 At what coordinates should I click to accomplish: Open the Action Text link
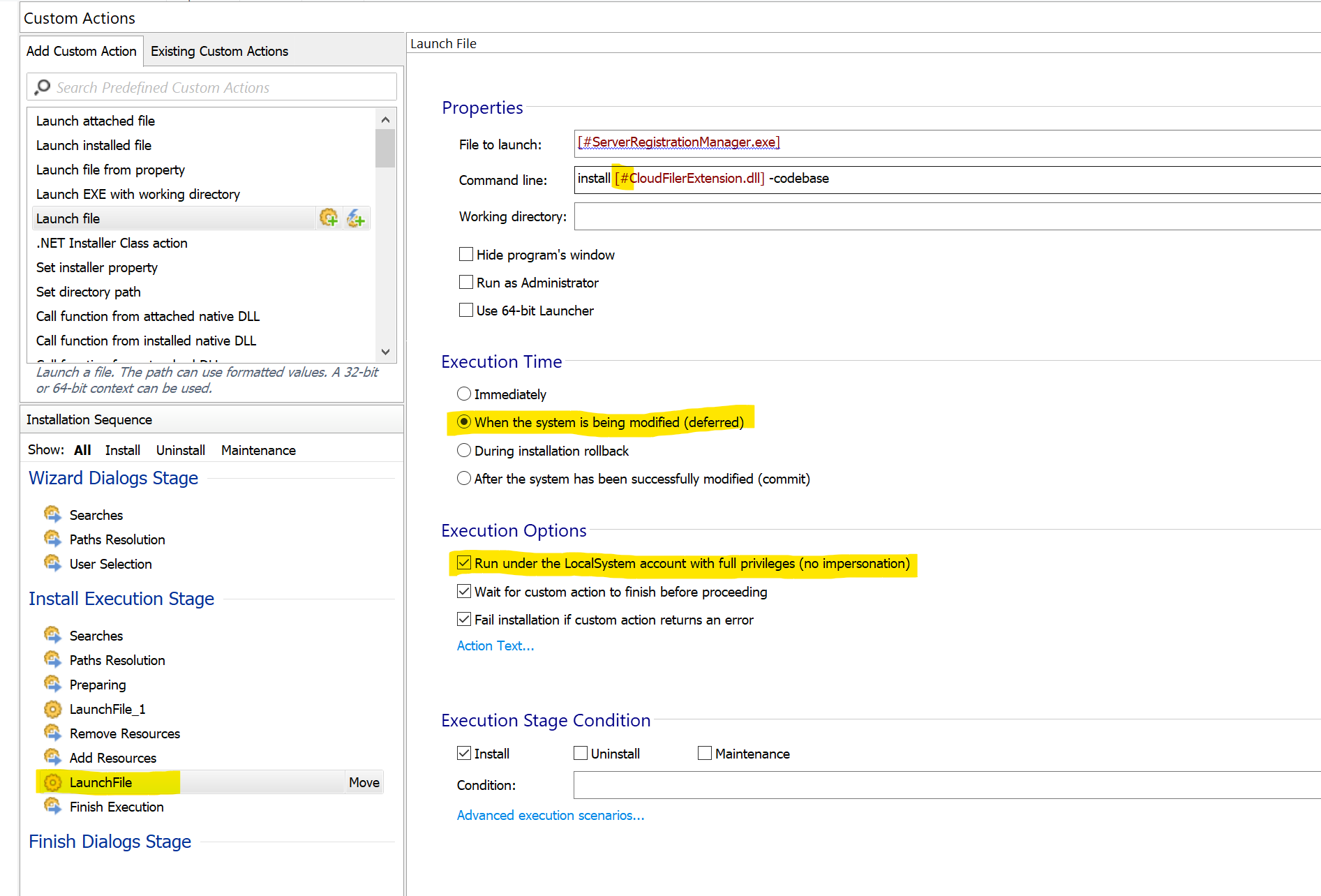pos(495,645)
